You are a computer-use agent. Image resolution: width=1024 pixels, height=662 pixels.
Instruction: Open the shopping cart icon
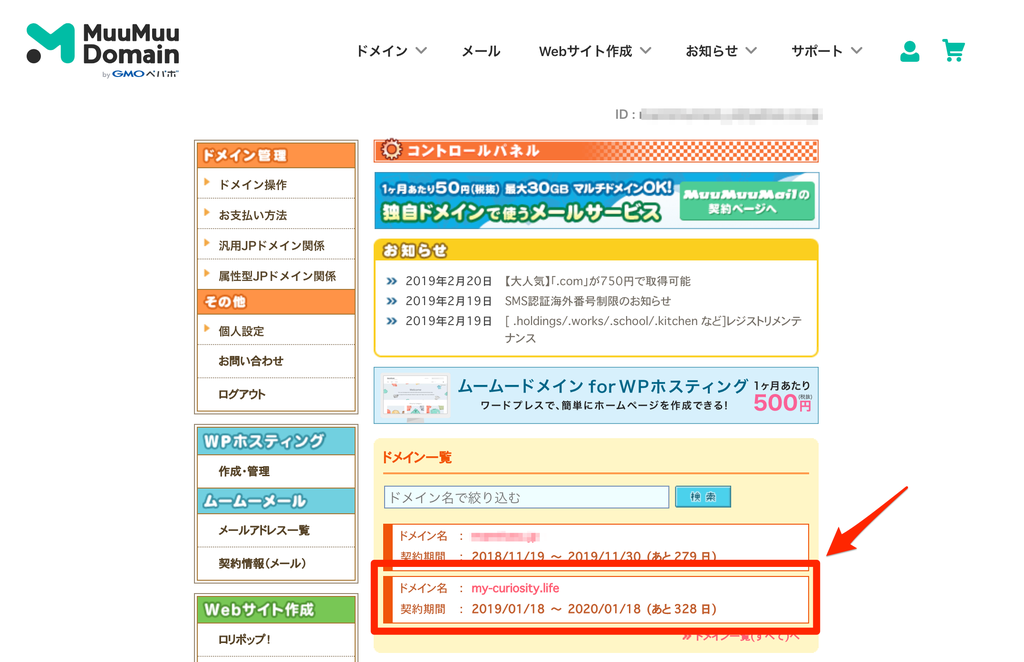pyautogui.click(x=953, y=50)
